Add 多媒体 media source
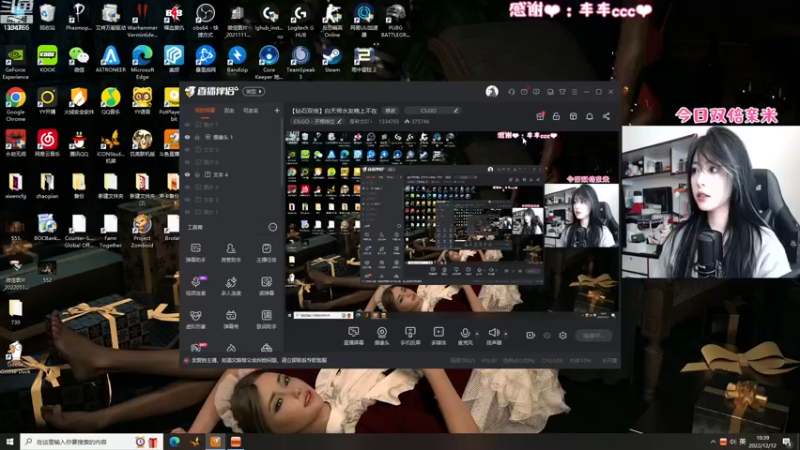The image size is (800, 450). click(438, 336)
